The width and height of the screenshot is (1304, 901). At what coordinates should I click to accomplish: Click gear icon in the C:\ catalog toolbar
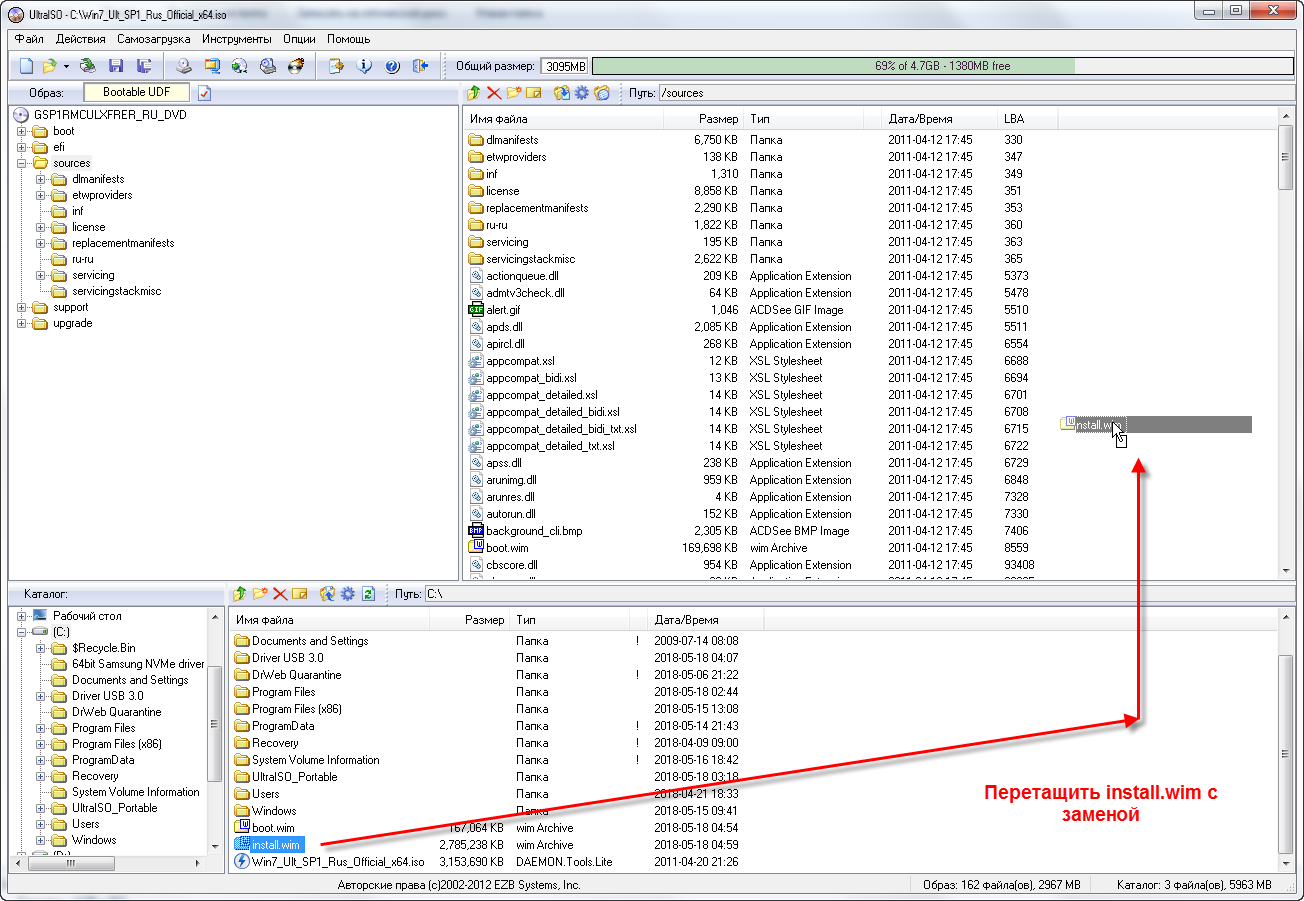(348, 594)
